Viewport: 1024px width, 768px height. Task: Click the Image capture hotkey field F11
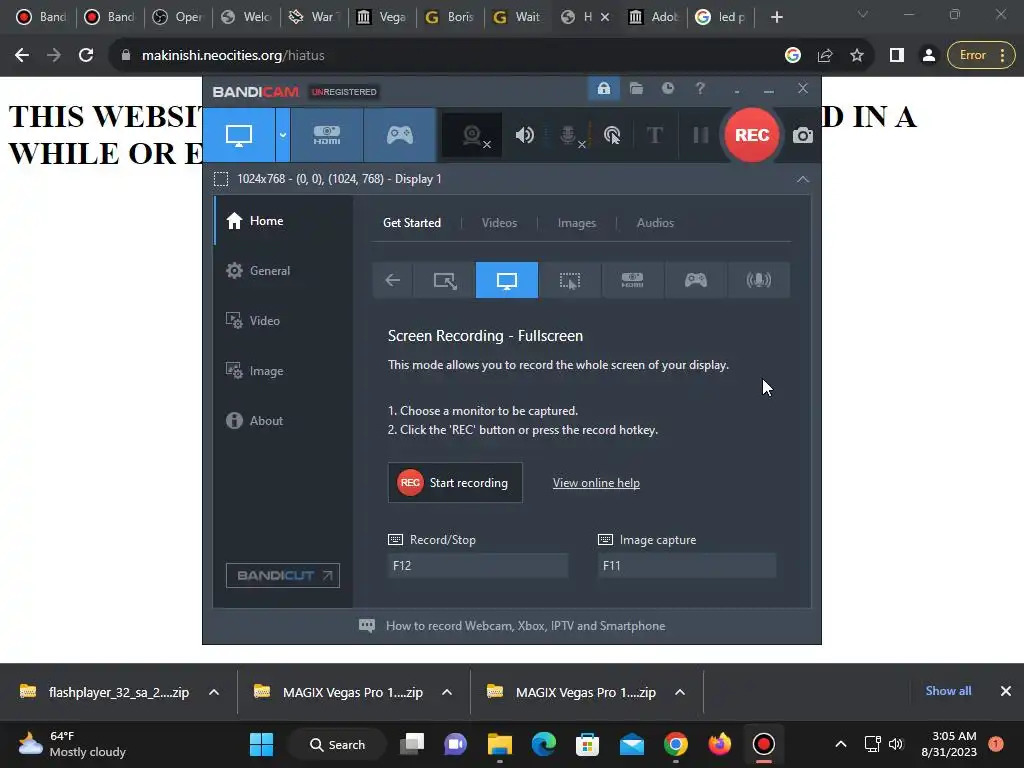(x=687, y=566)
